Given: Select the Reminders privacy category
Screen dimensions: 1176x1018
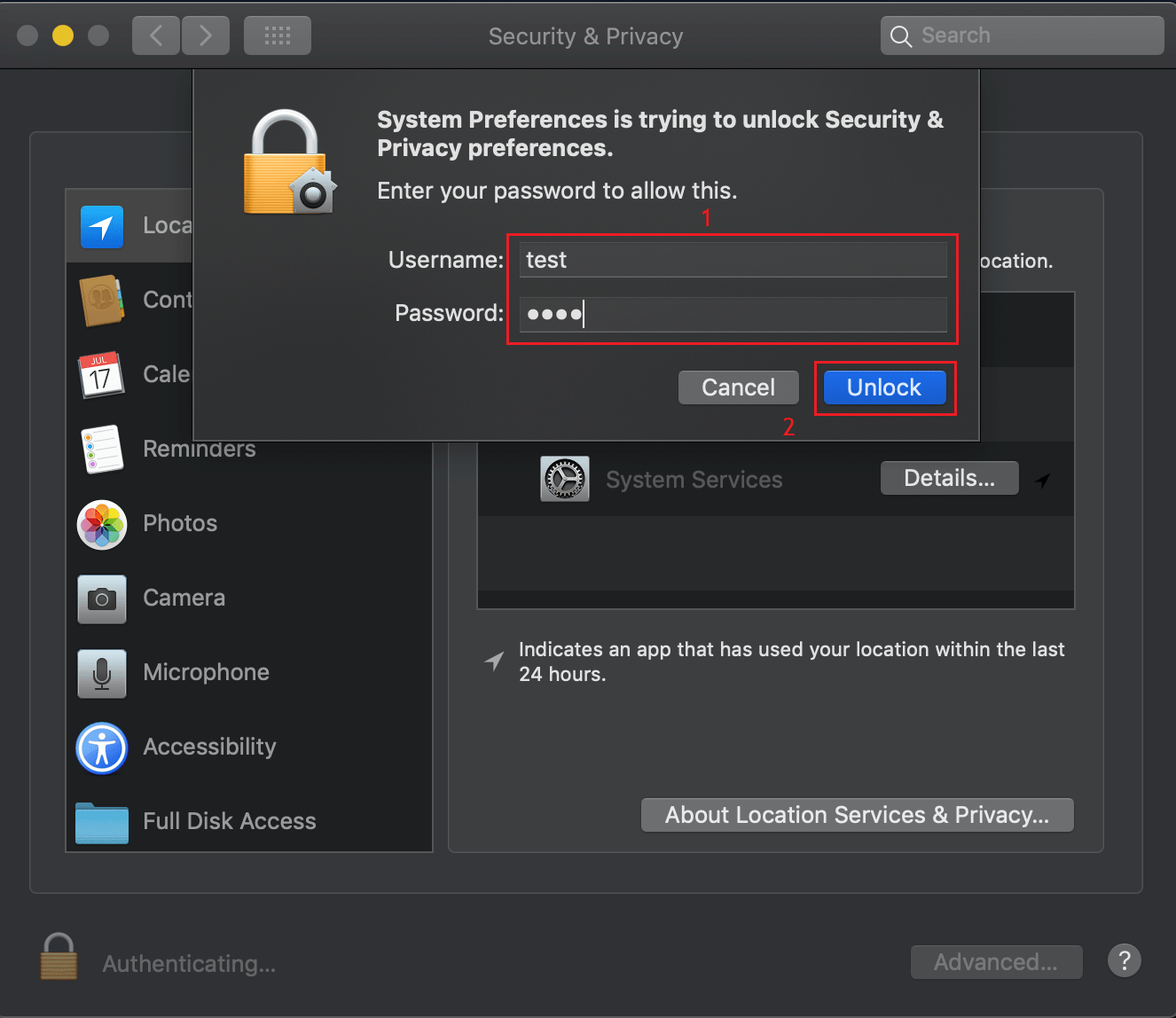Looking at the screenshot, I should click(x=102, y=450).
